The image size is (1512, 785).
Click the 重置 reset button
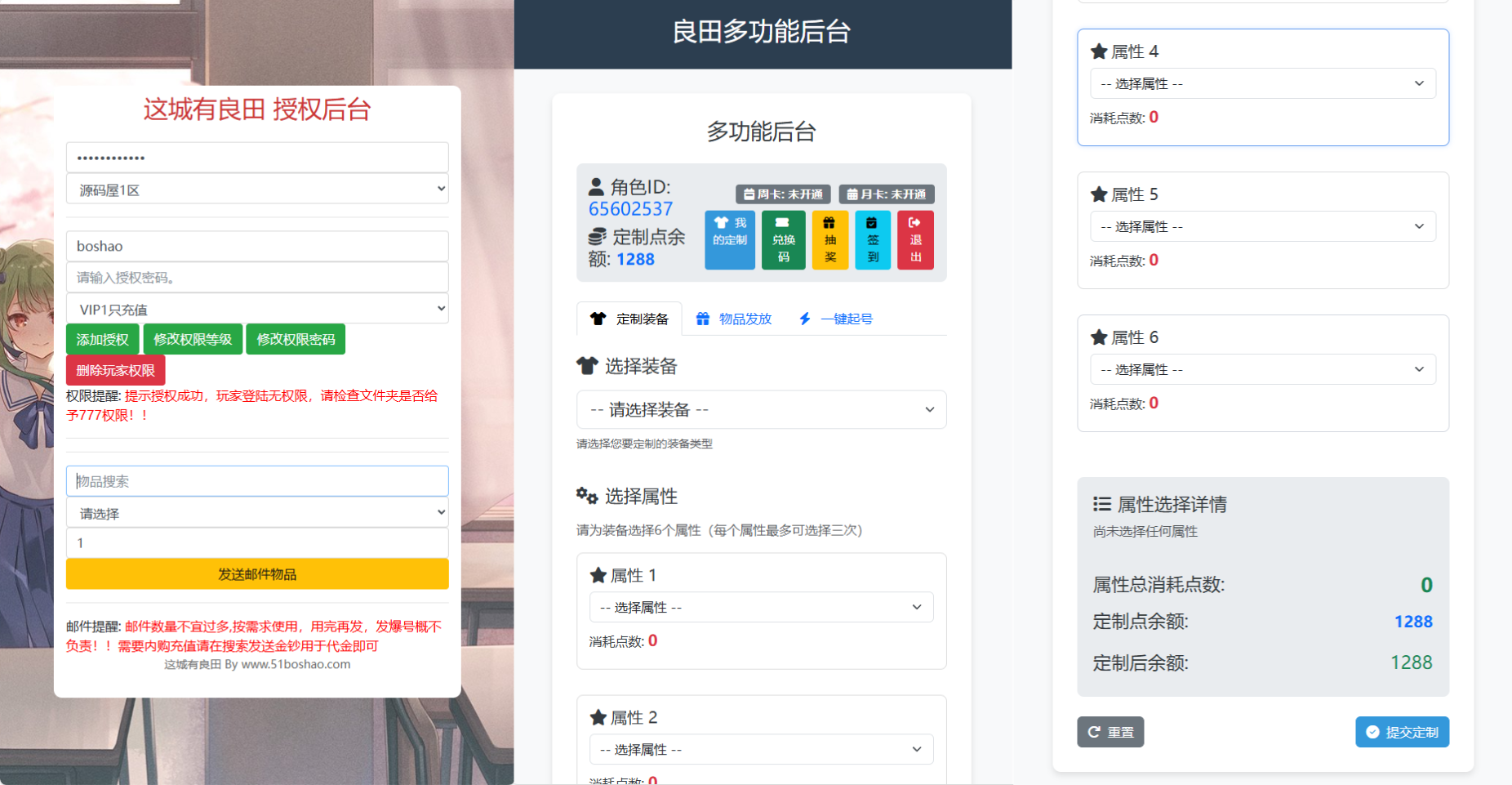point(1110,732)
